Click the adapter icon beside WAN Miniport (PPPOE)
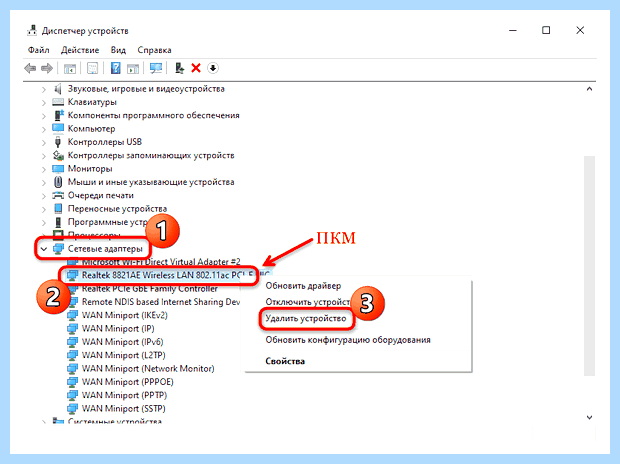Screen dimensions: 620x464 (x=72, y=382)
